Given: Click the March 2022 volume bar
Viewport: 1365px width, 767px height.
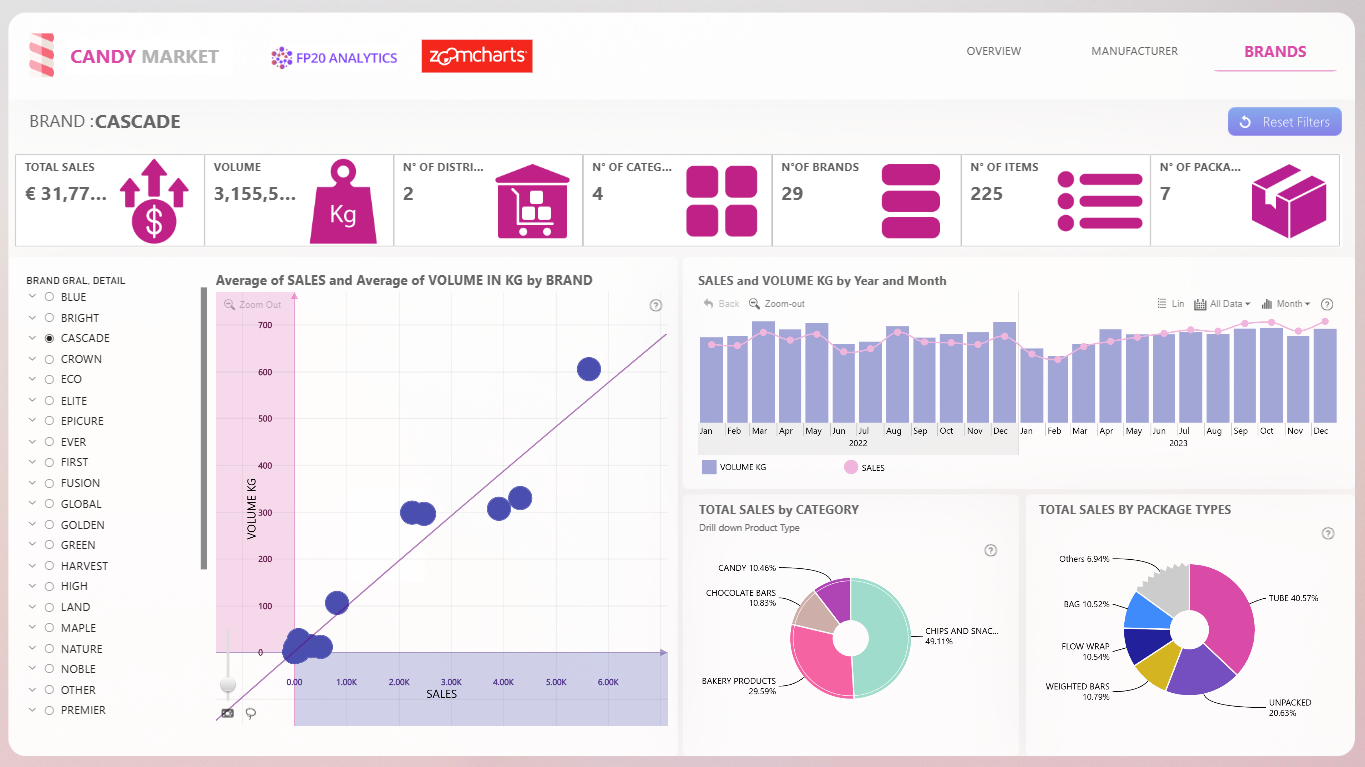Looking at the screenshot, I should point(763,372).
